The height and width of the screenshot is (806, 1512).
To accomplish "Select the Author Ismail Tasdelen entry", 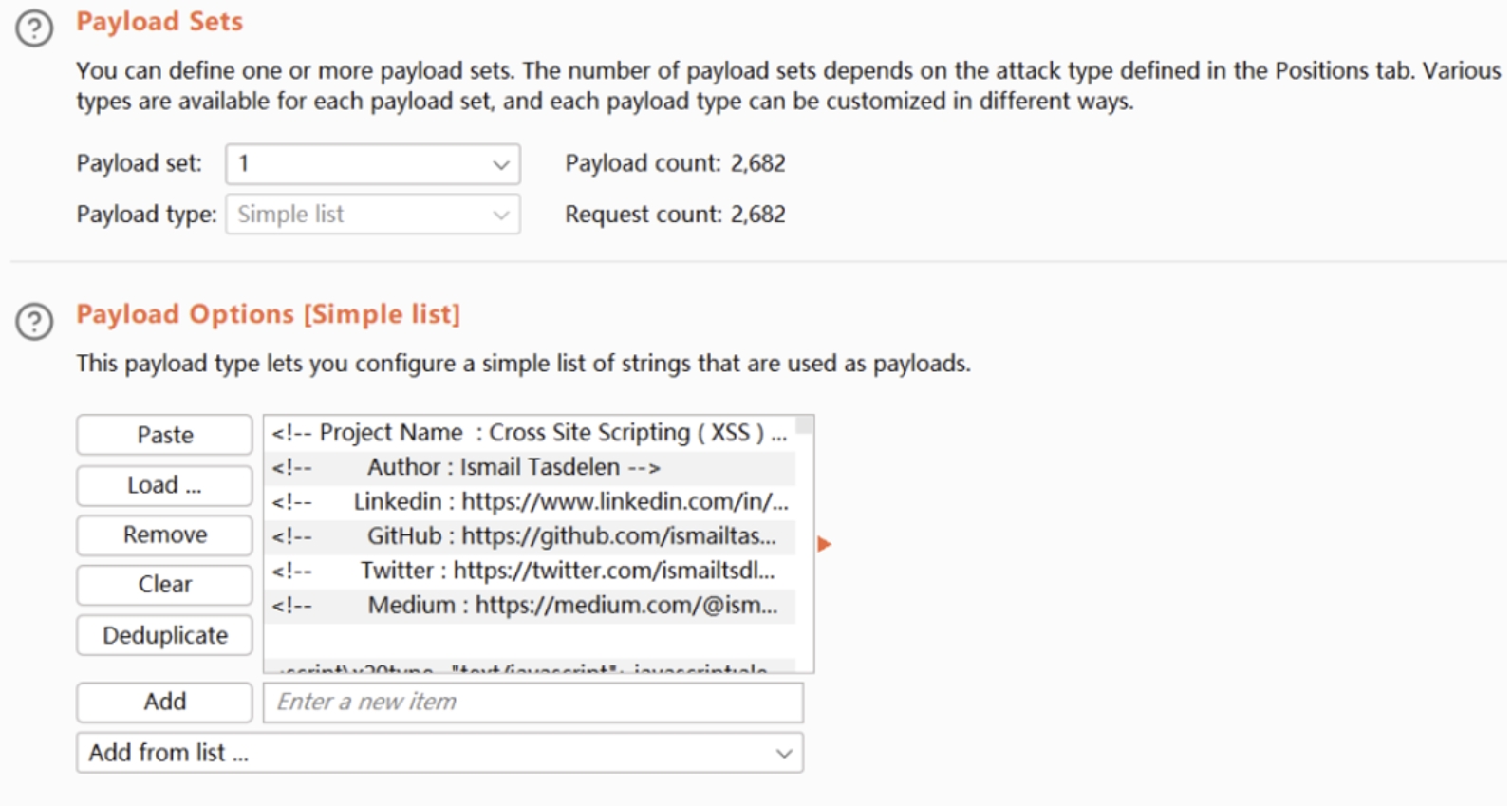I will 529,467.
